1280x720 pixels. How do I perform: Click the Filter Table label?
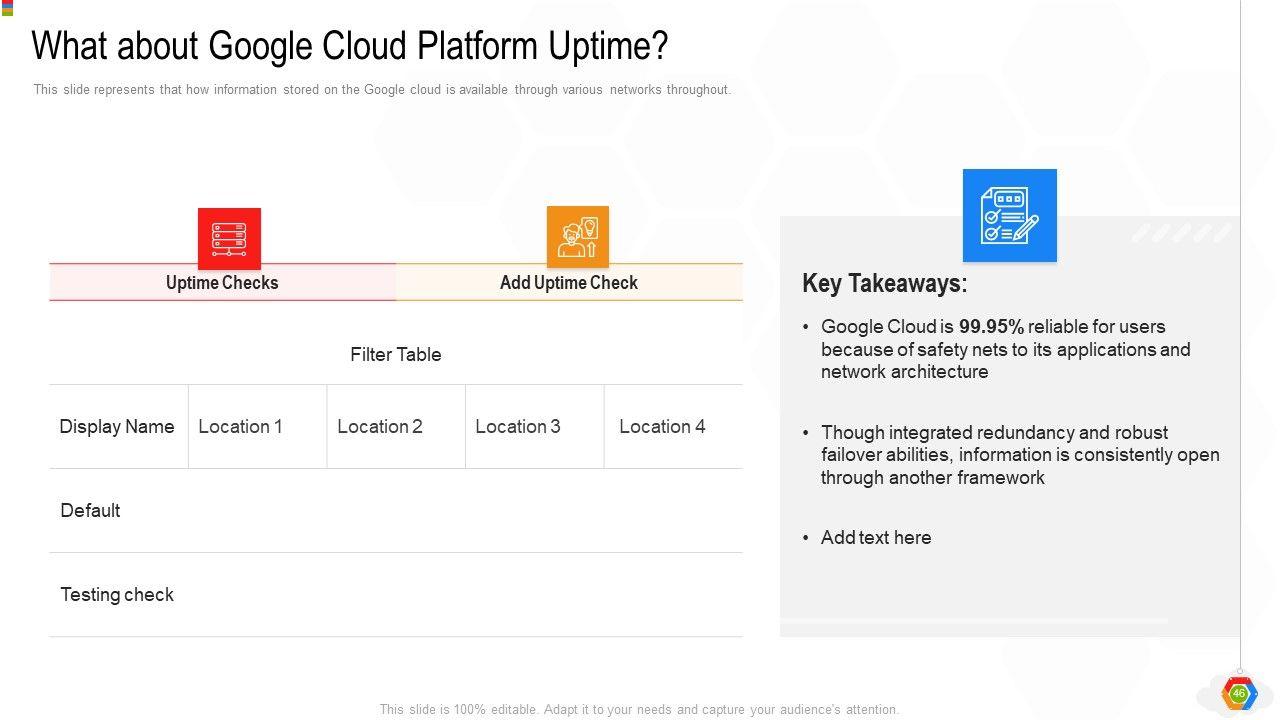[395, 355]
